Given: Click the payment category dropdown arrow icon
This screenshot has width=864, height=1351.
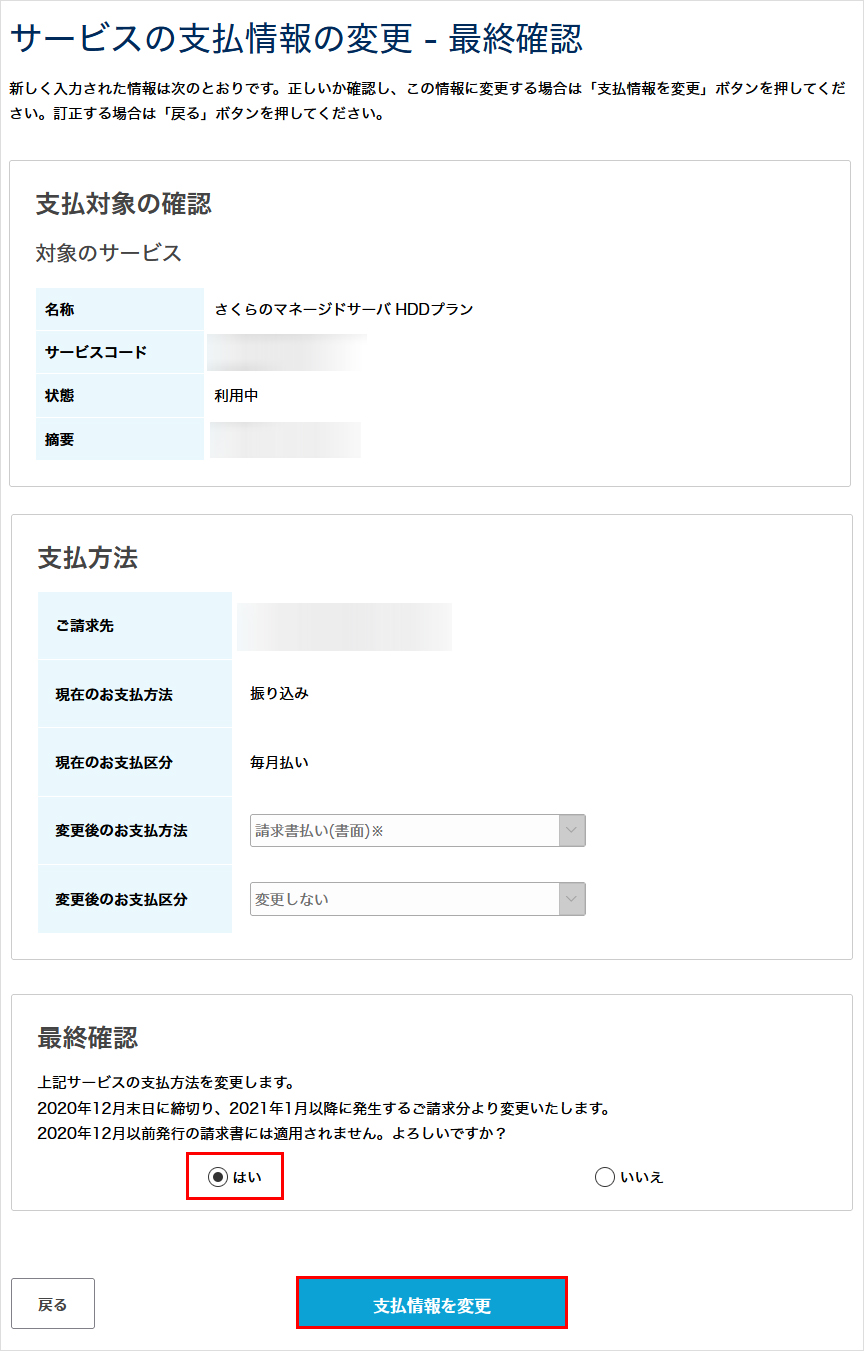Looking at the screenshot, I should coord(572,898).
